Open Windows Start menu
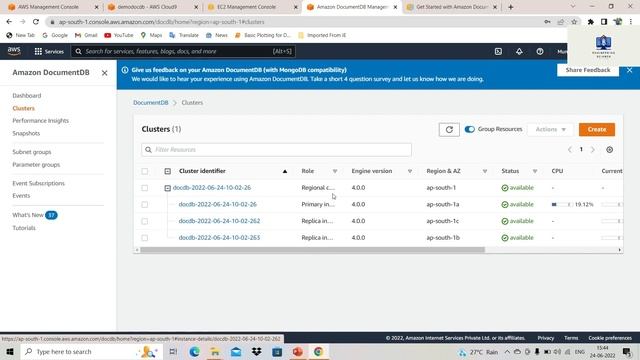640x360 pixels. point(10,351)
